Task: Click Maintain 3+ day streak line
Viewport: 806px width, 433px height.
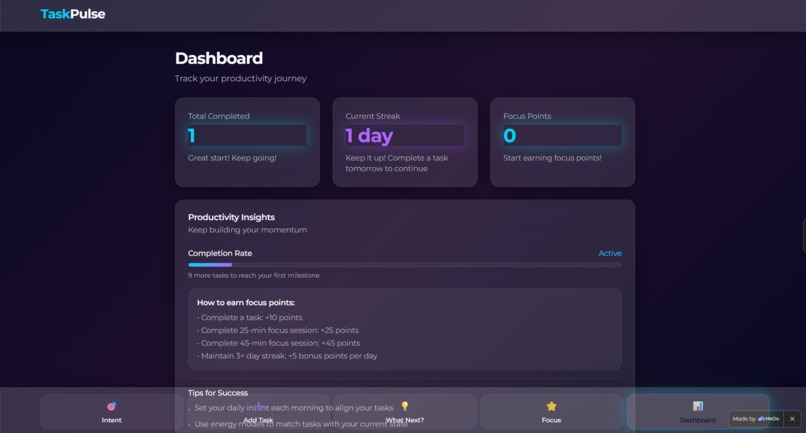Action: click(x=287, y=356)
